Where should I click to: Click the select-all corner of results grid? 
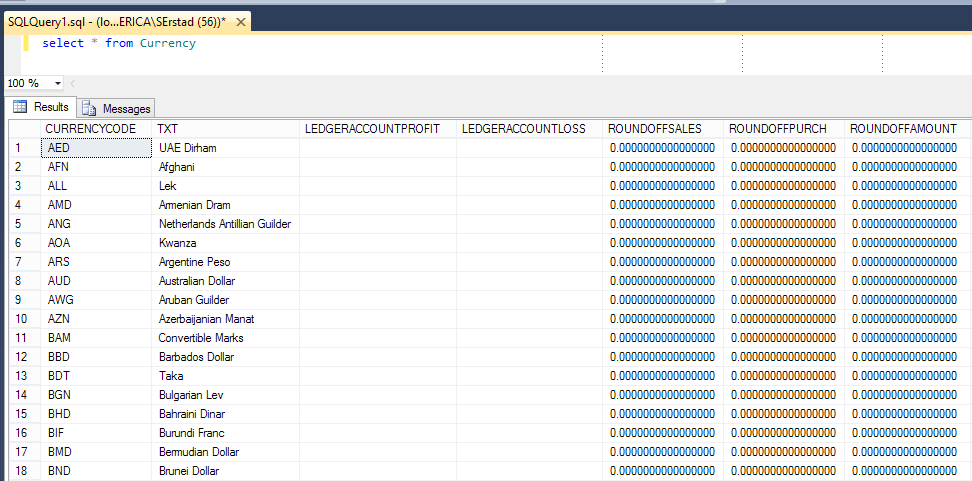coord(22,129)
